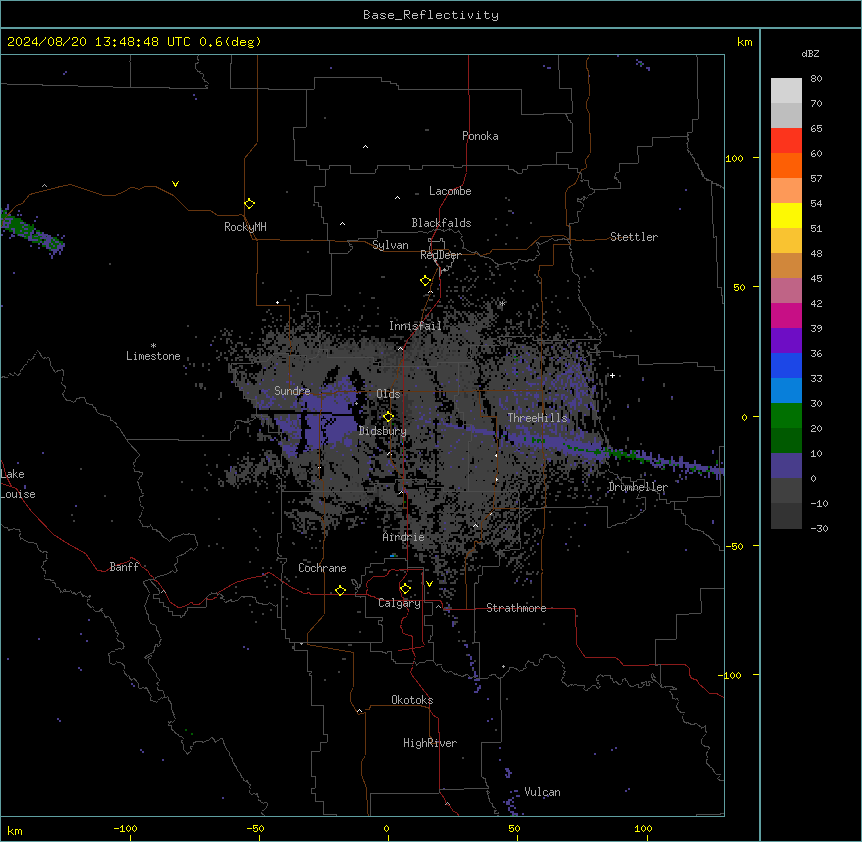Click the white plus marker north of Drumheller

[612, 375]
